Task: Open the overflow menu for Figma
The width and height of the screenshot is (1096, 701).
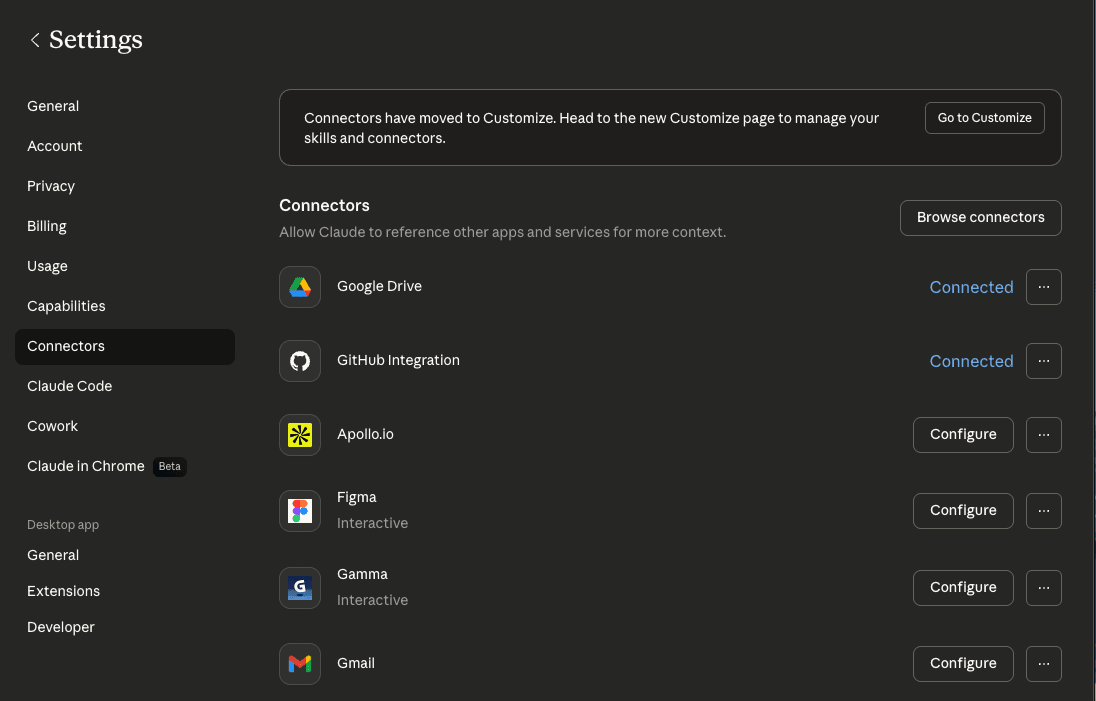Action: click(1043, 511)
